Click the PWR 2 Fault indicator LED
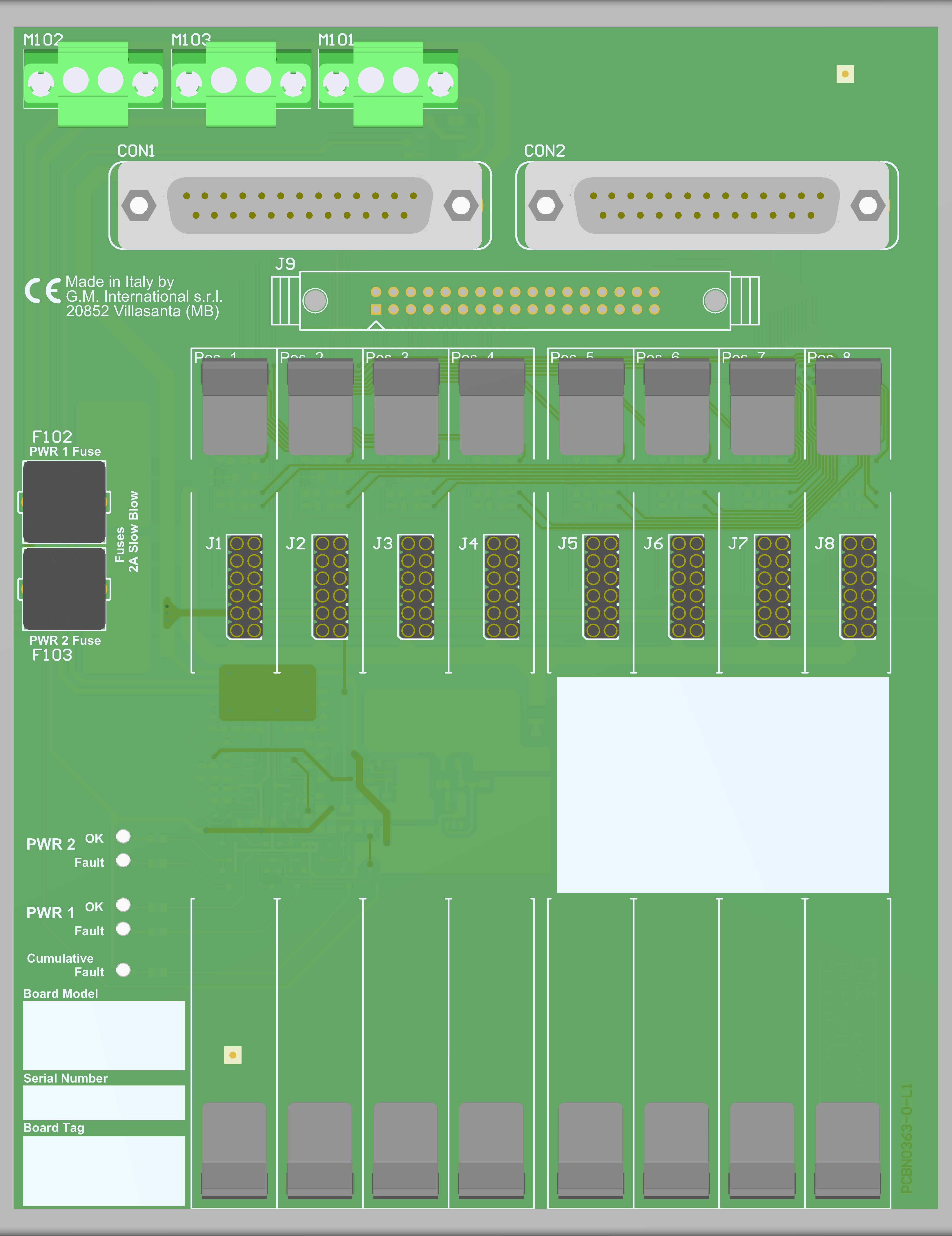This screenshot has width=952, height=1236. pos(123,861)
